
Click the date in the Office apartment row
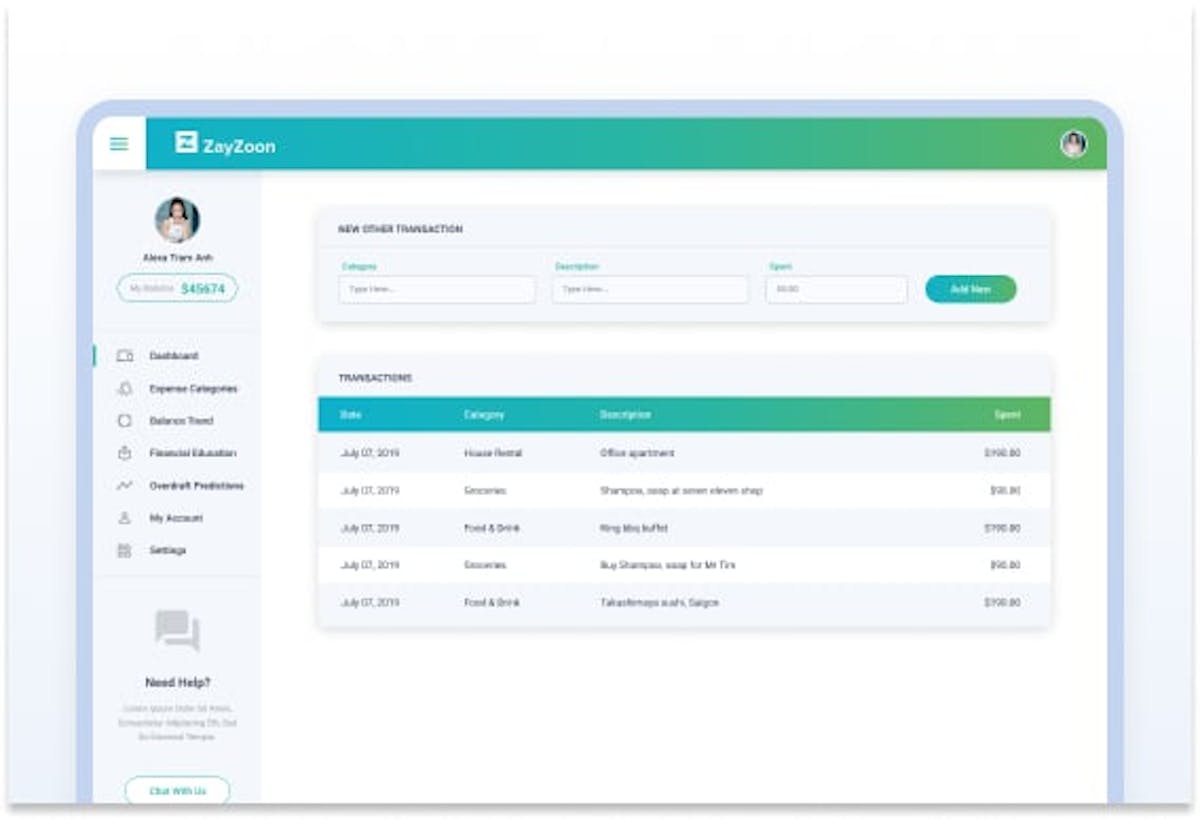(370, 453)
